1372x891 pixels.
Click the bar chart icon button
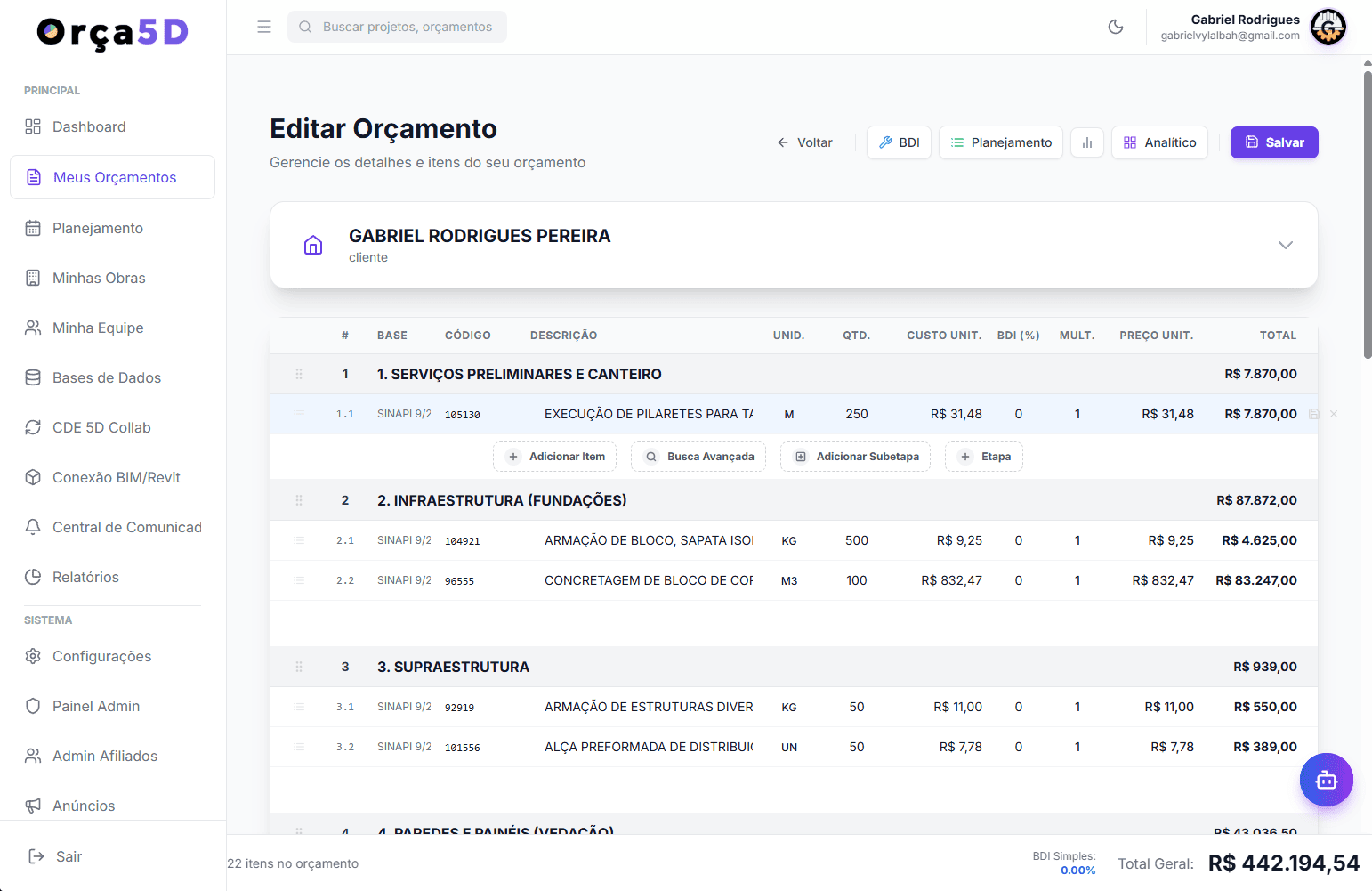pyautogui.click(x=1087, y=142)
